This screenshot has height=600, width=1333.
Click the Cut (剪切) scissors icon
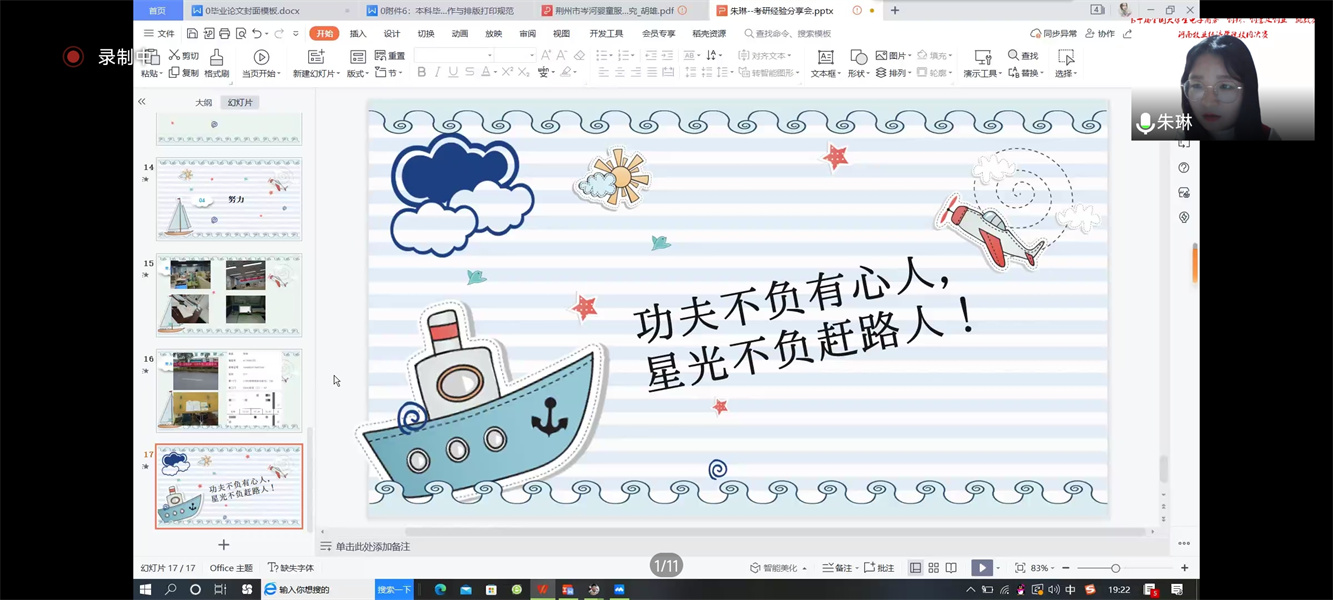point(175,56)
